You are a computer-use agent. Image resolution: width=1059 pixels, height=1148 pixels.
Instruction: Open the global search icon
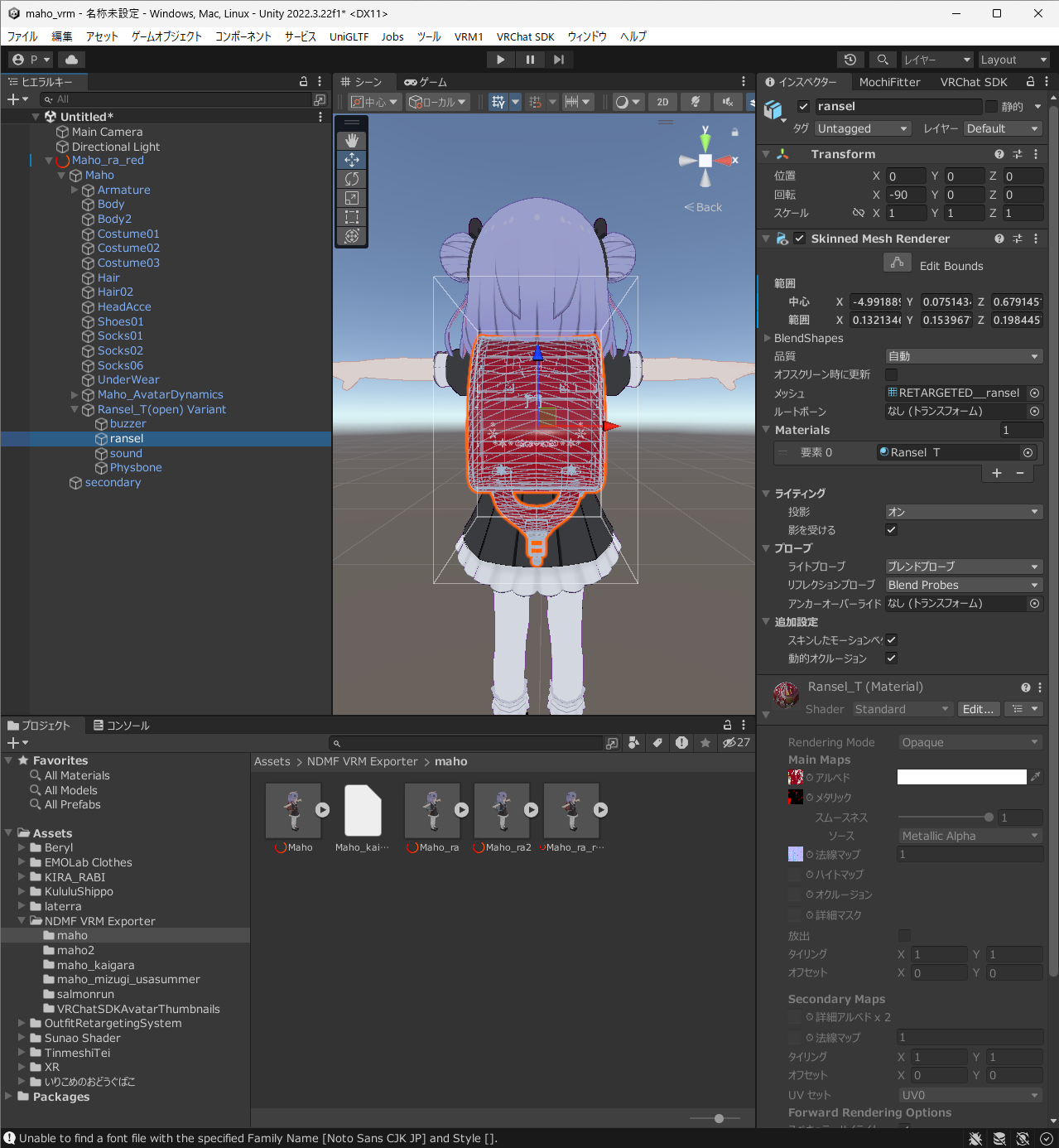[x=883, y=60]
